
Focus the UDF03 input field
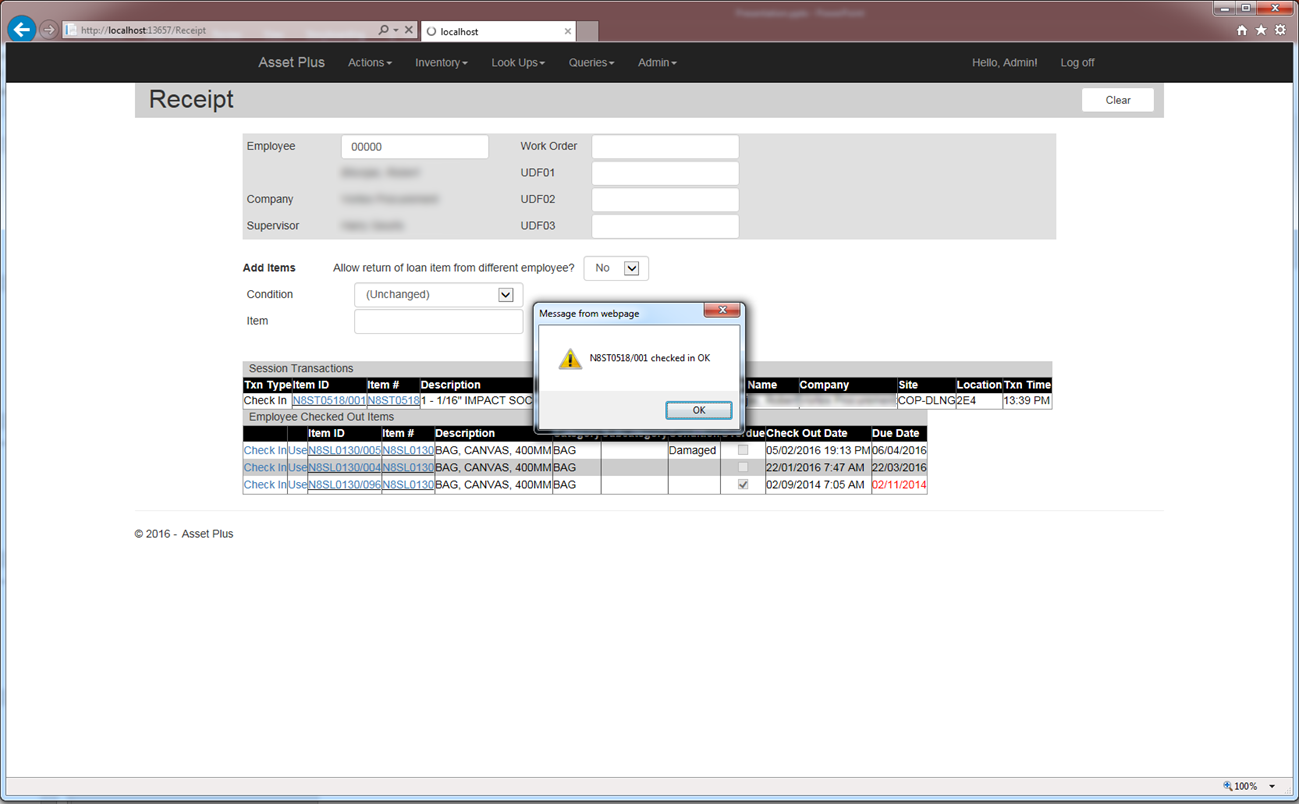coord(665,226)
